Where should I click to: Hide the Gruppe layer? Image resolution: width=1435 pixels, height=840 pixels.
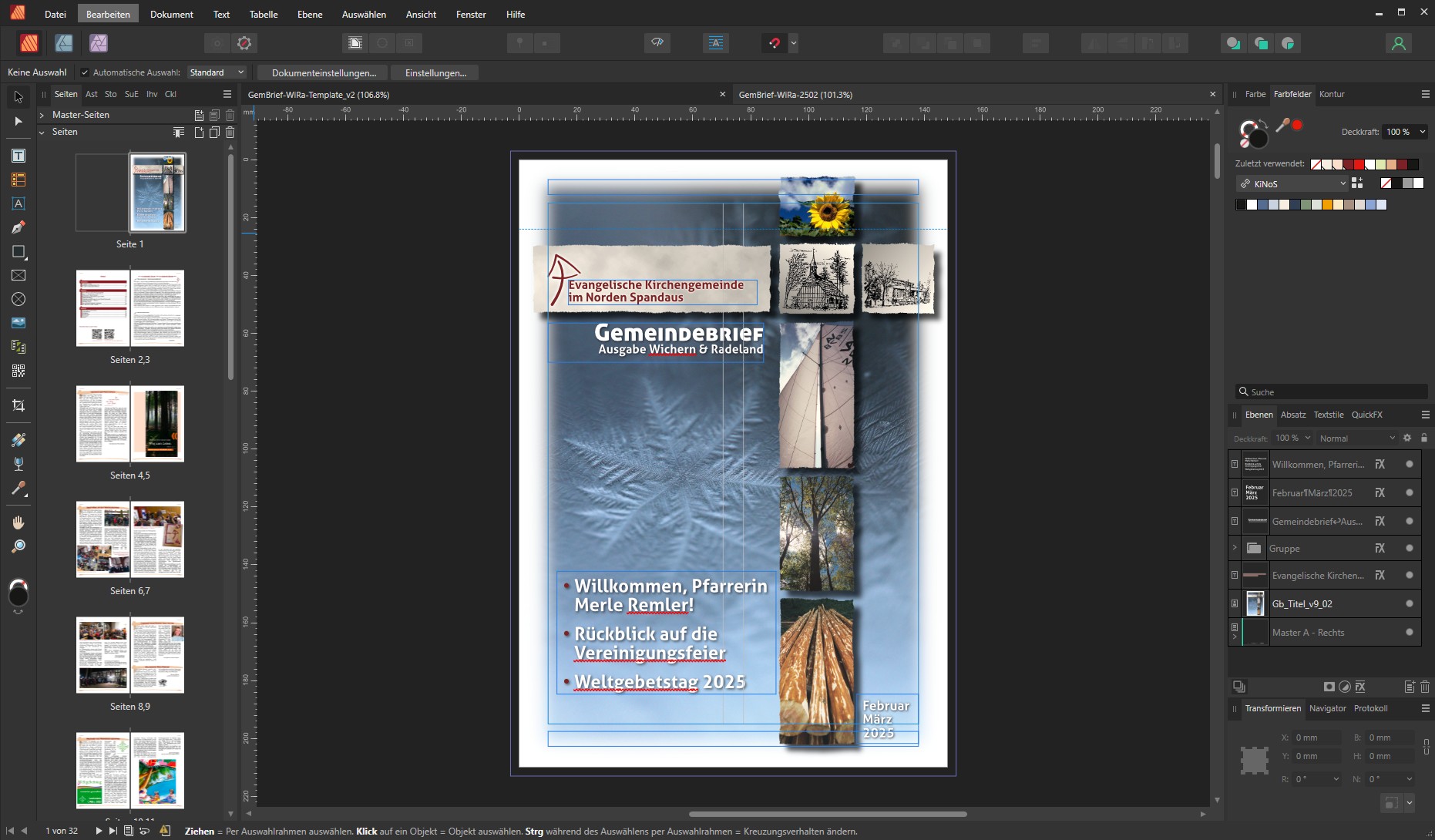click(1410, 548)
